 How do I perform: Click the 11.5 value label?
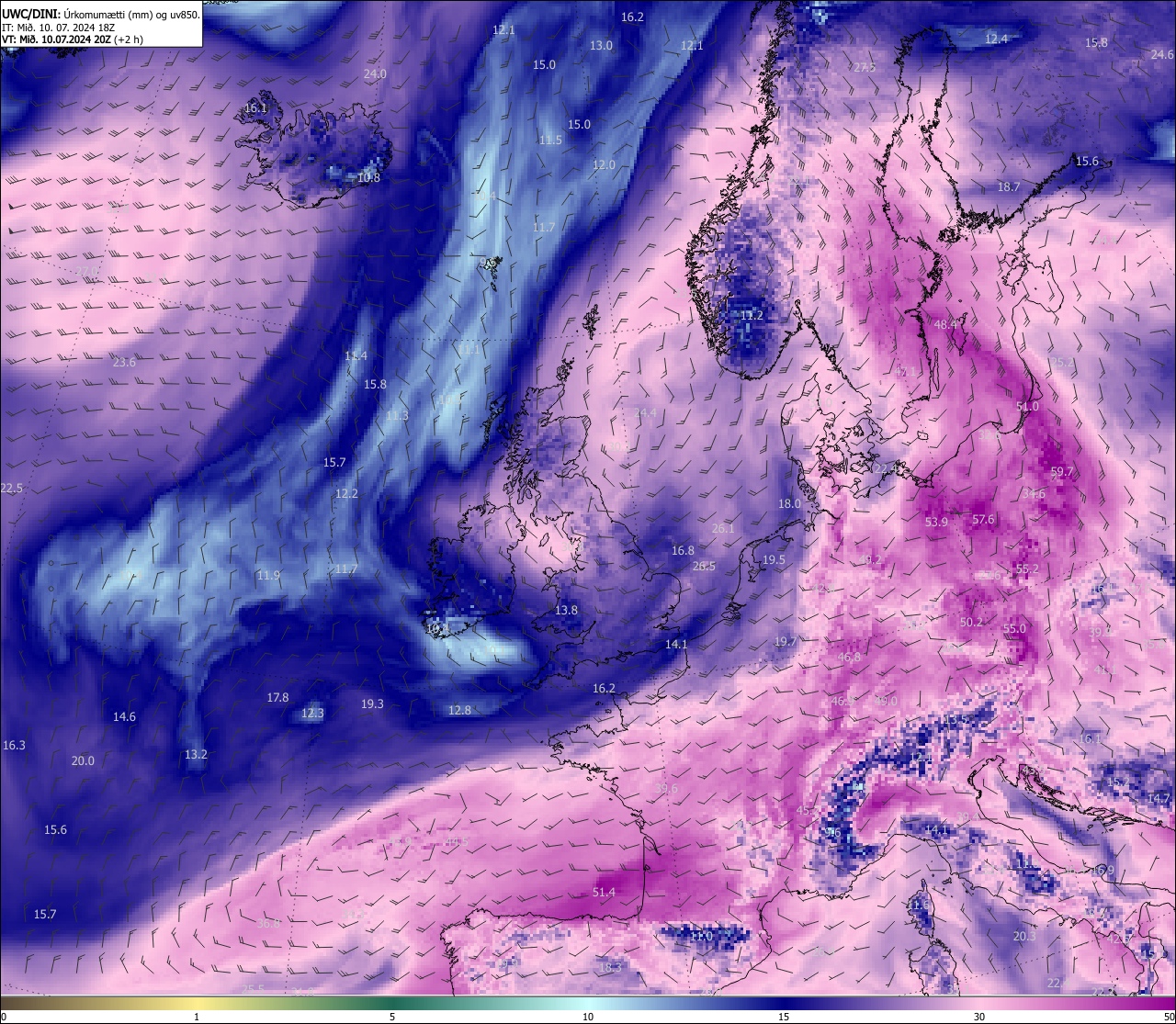click(x=550, y=140)
